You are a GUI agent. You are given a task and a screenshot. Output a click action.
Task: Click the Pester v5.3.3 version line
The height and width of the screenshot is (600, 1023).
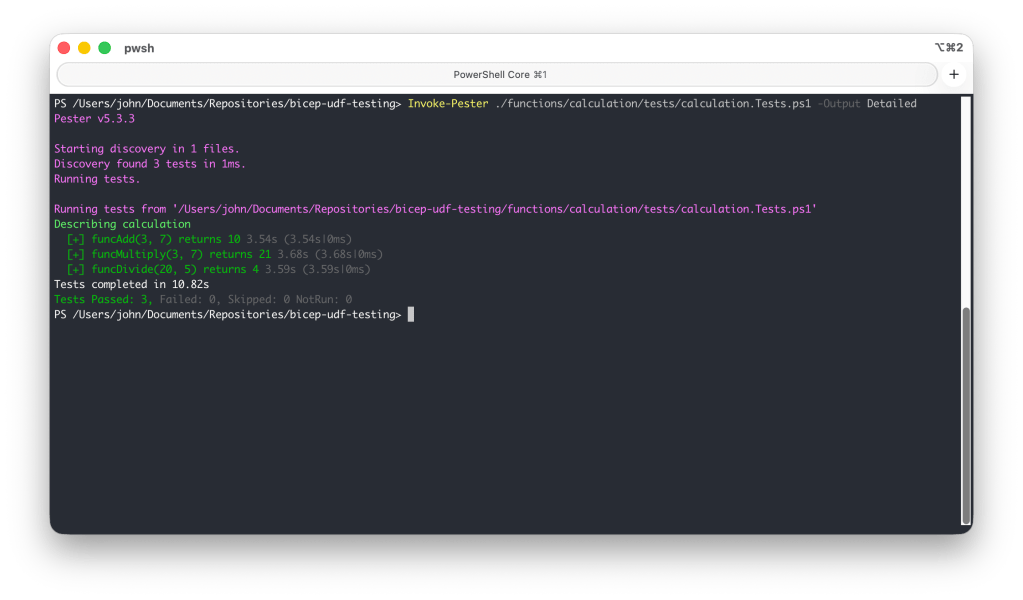click(x=94, y=119)
